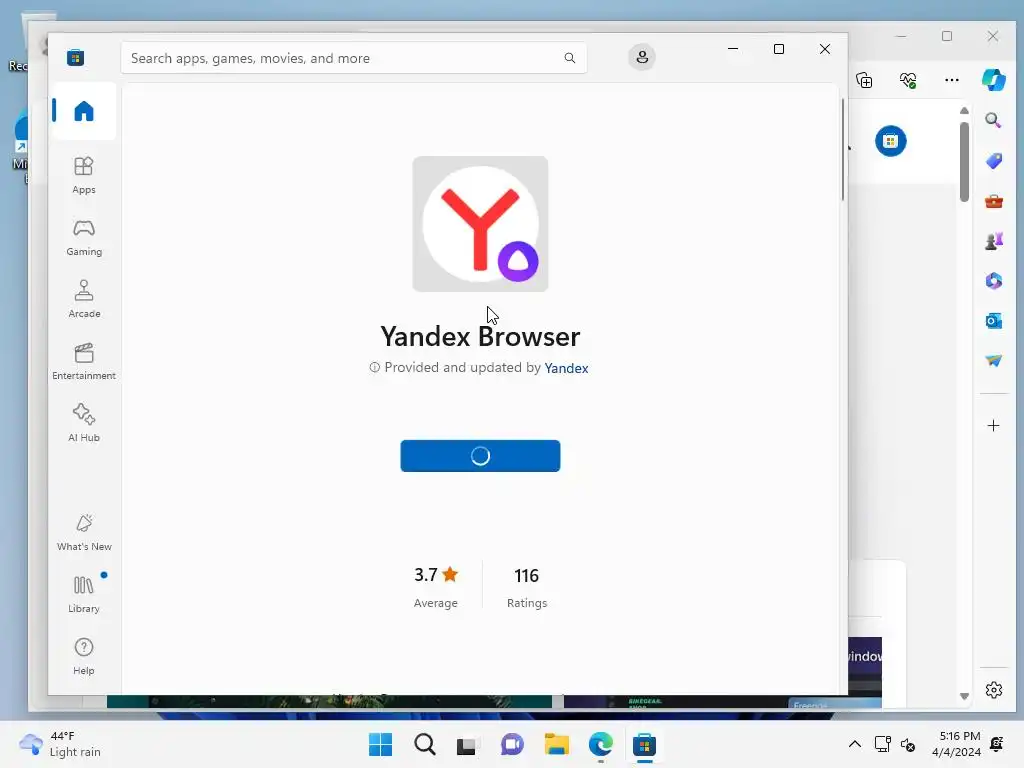This screenshot has height=768, width=1024.
Task: Open the Windows Start menu
Action: point(380,744)
